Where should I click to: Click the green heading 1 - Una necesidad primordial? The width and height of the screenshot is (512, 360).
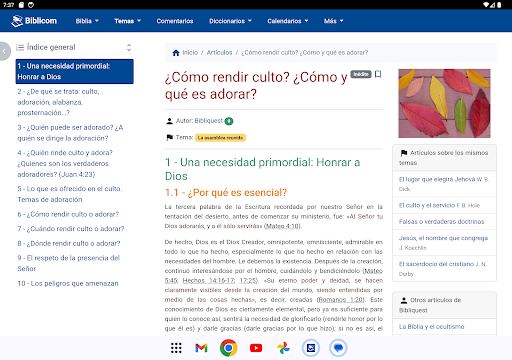[x=262, y=169]
